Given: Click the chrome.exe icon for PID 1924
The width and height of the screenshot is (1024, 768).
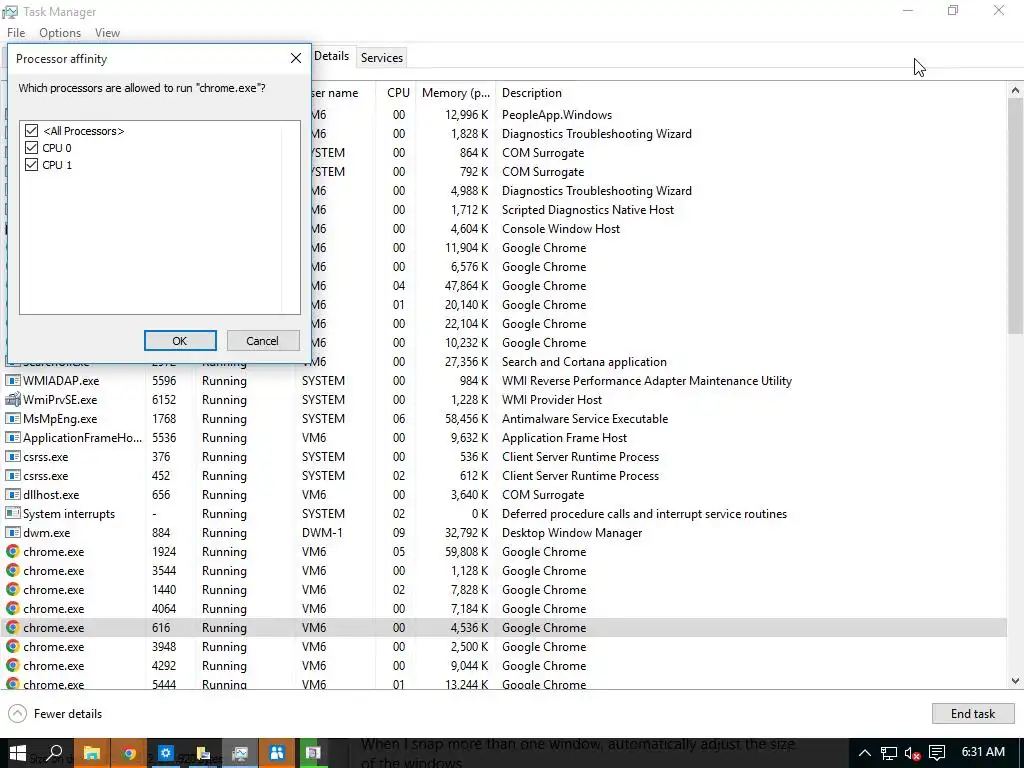Looking at the screenshot, I should [12, 552].
